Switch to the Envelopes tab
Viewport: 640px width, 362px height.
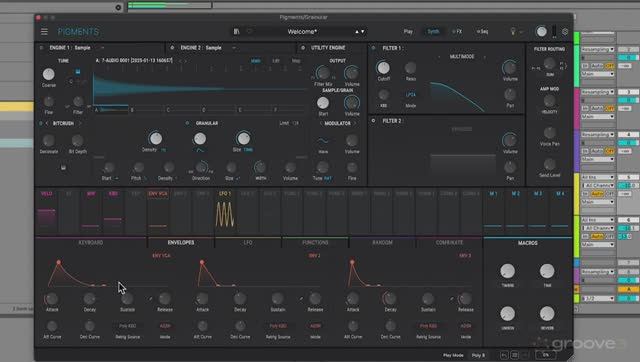181,242
